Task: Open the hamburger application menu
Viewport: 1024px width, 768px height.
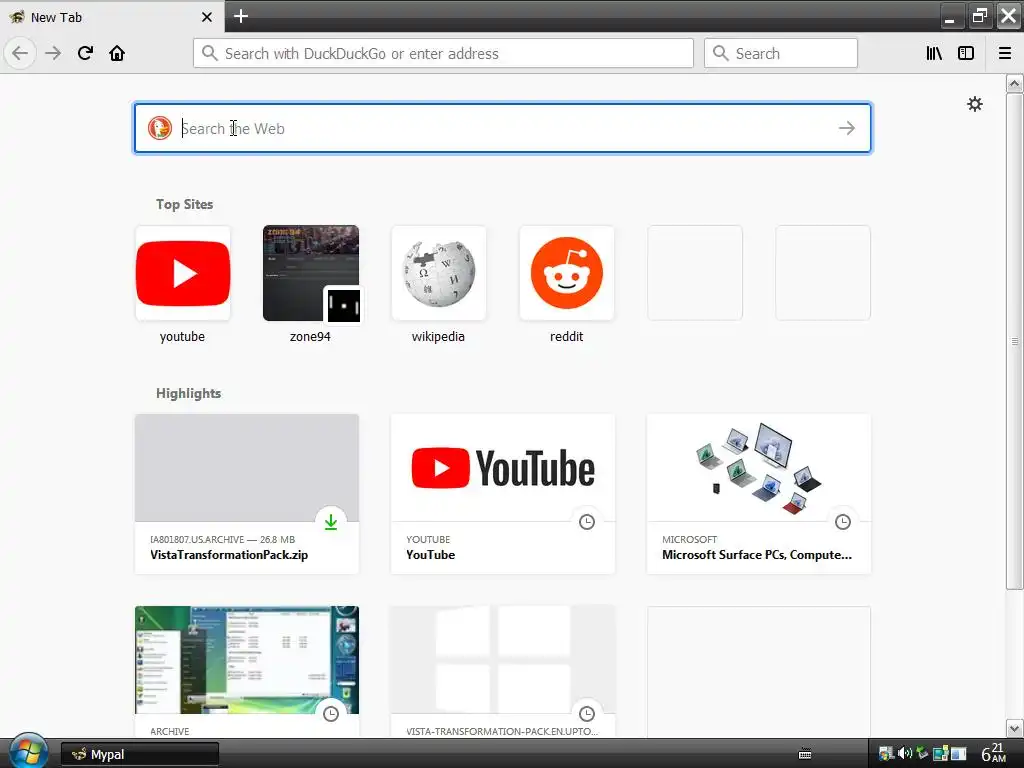Action: click(x=1005, y=53)
